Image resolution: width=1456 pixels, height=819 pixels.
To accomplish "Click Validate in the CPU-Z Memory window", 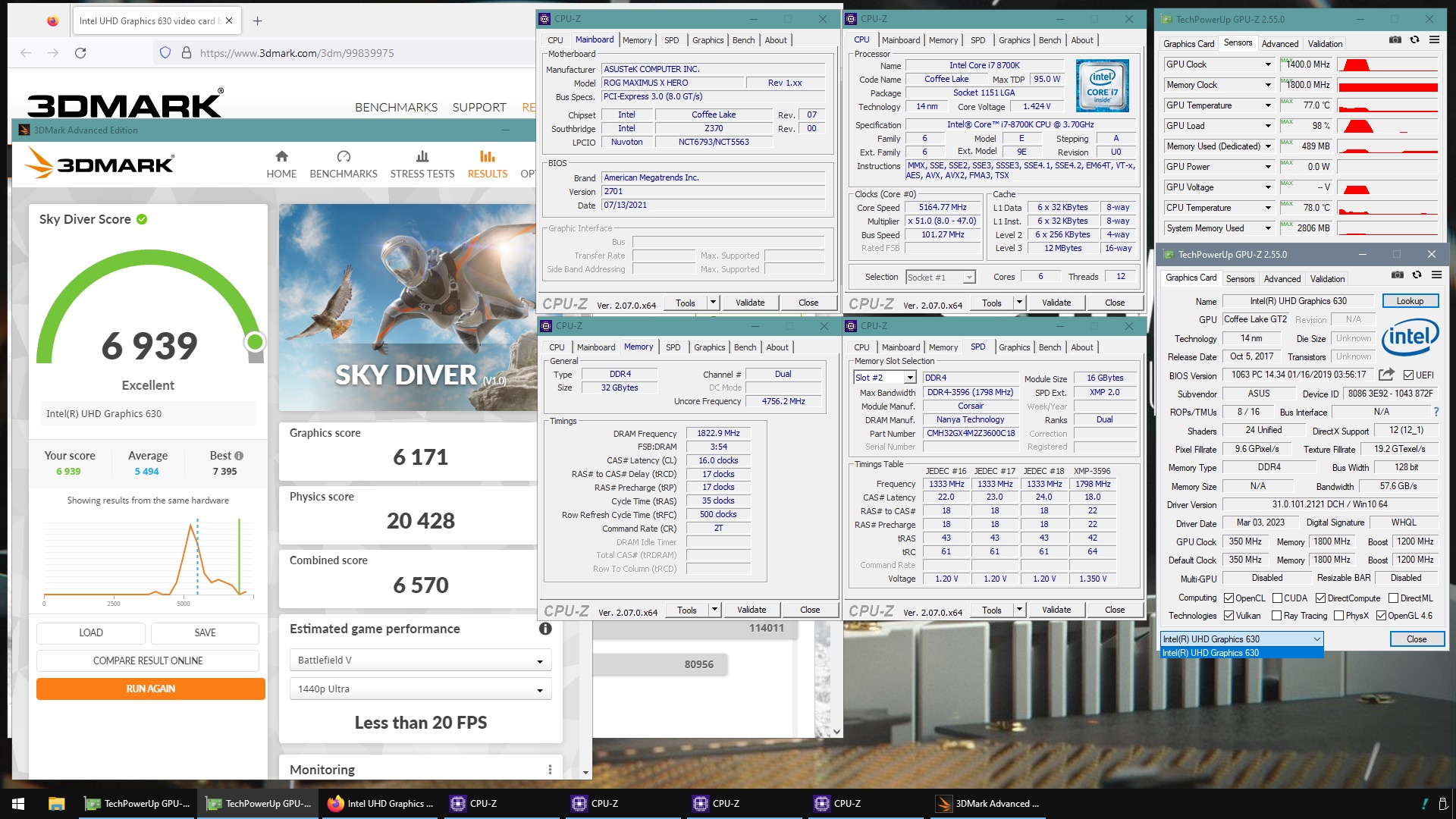I will (x=752, y=610).
